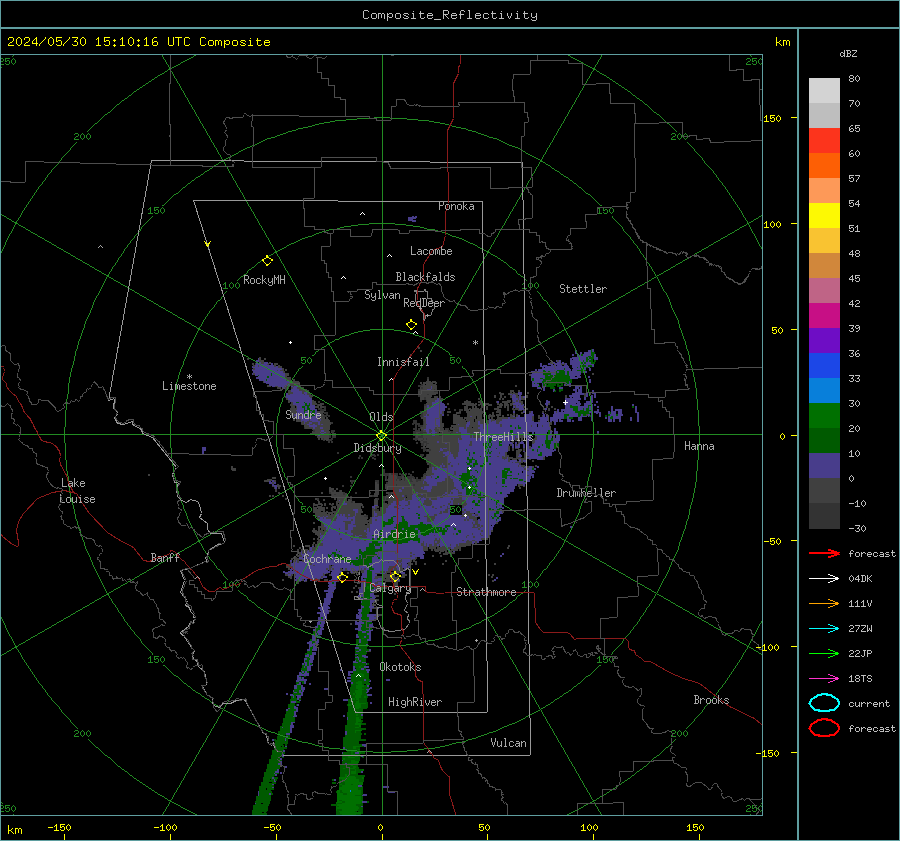Click the Didsbury city label
Image resolution: width=900 pixels, height=841 pixels.
coord(377,448)
